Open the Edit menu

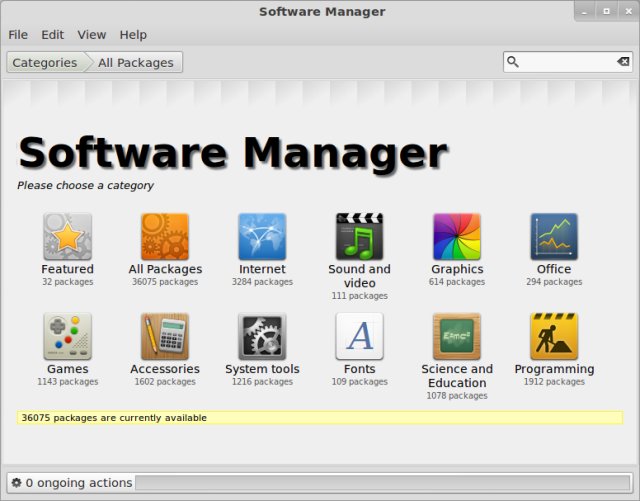coord(52,35)
